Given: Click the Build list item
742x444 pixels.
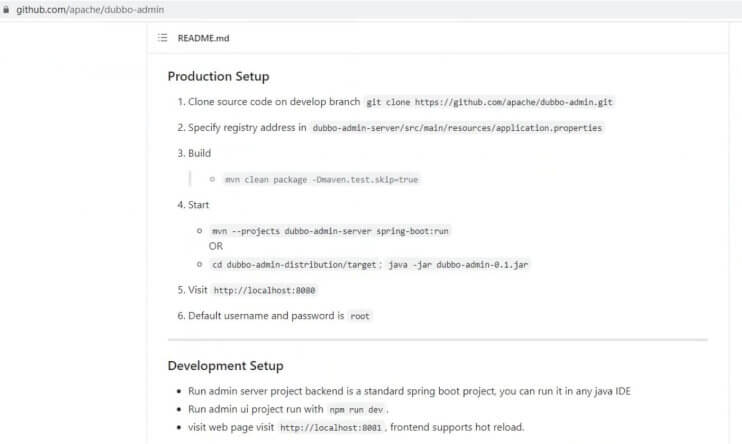Looking at the screenshot, I should (199, 153).
